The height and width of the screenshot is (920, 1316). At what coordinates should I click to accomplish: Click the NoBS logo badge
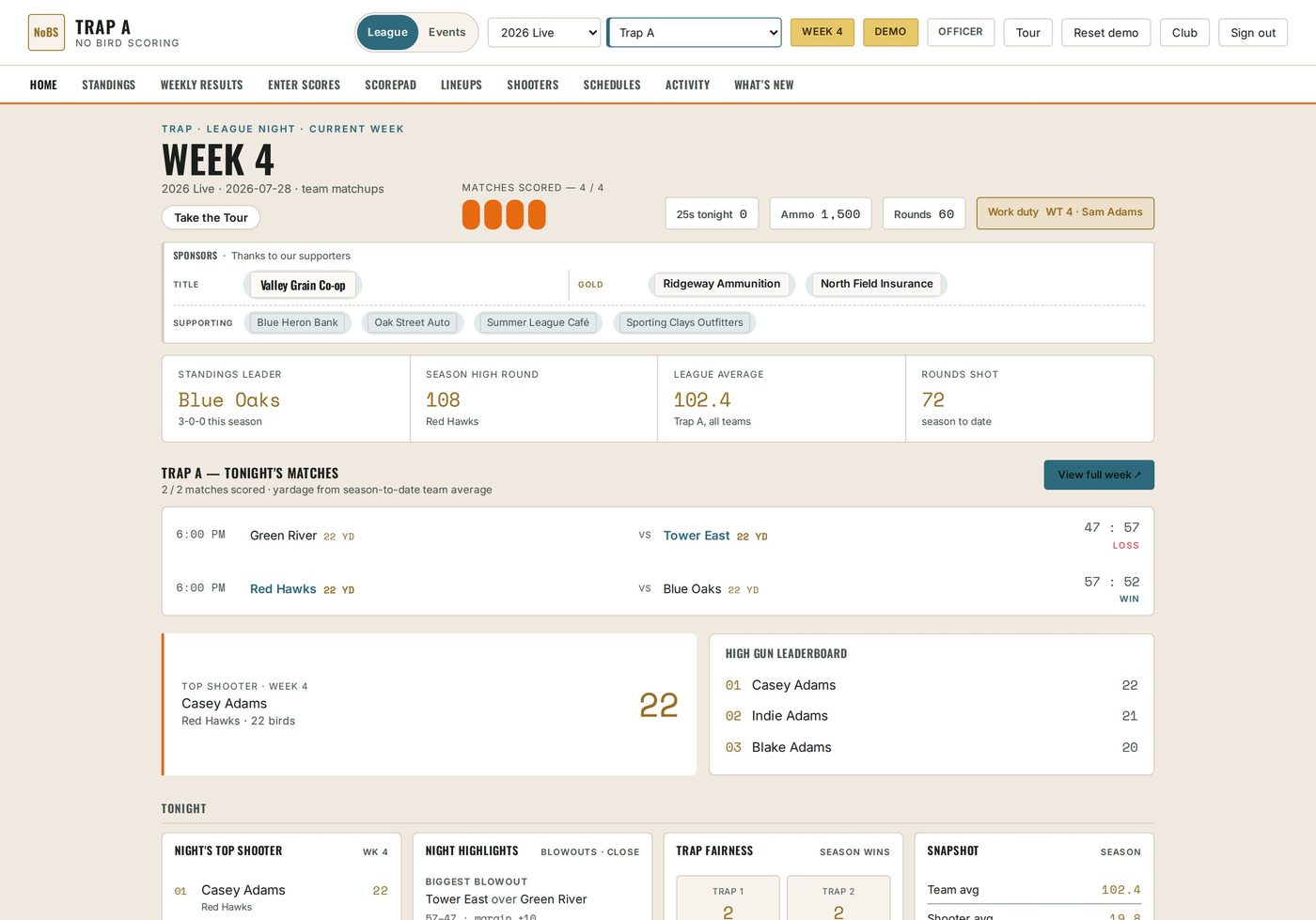(46, 32)
